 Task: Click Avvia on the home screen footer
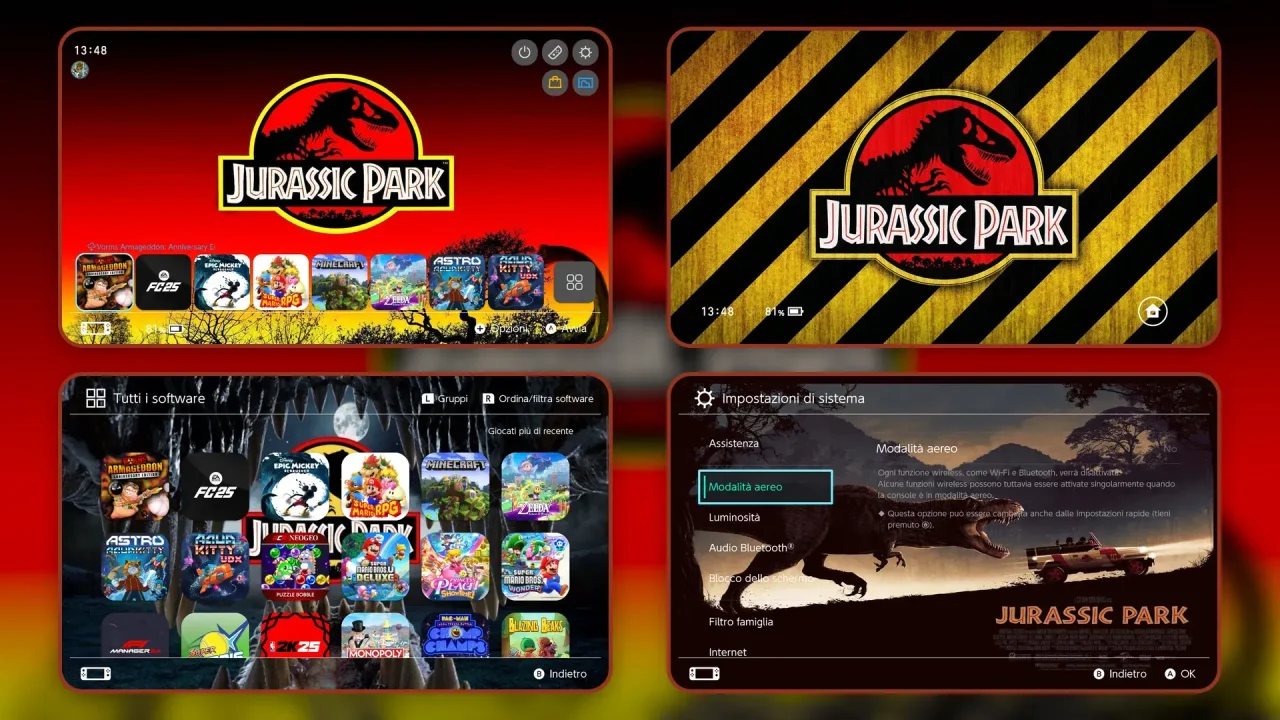click(x=566, y=328)
